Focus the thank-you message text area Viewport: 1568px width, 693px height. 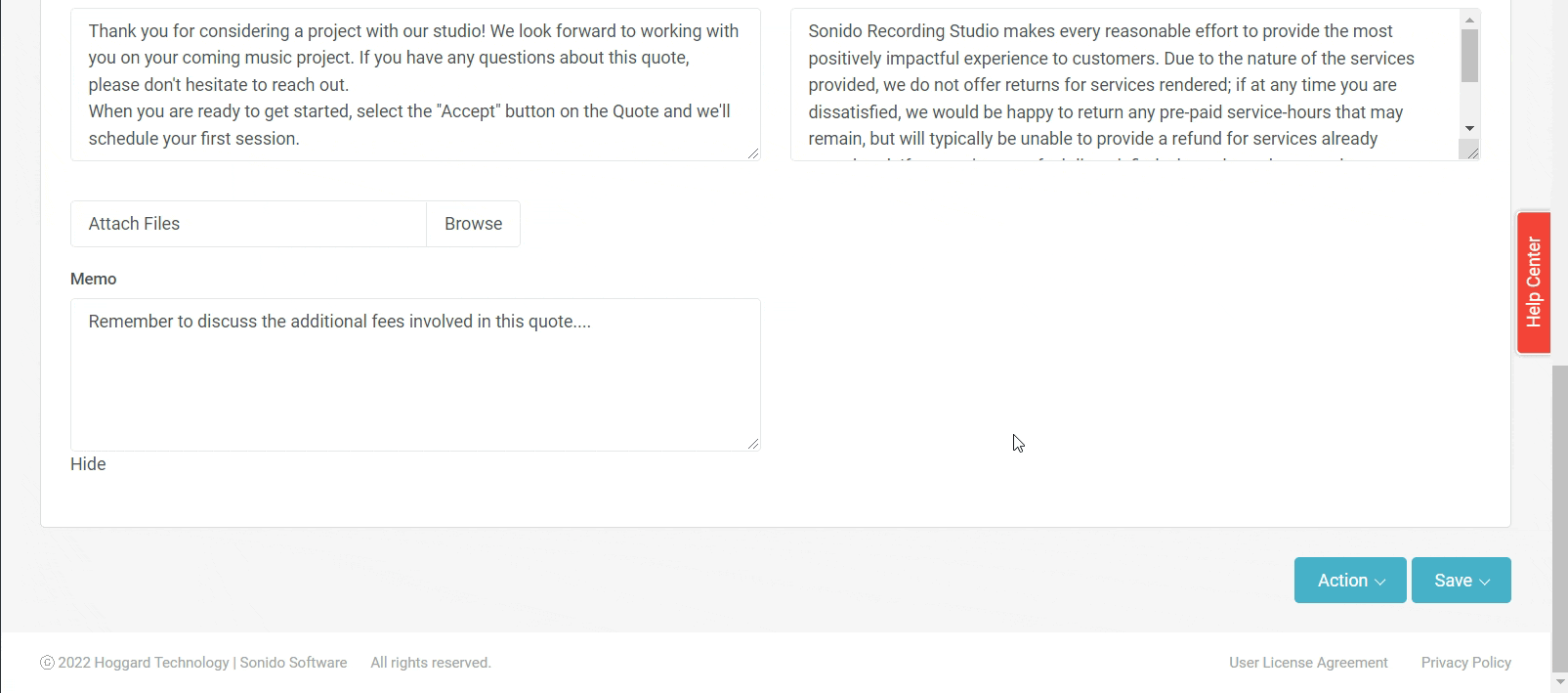[x=415, y=85]
